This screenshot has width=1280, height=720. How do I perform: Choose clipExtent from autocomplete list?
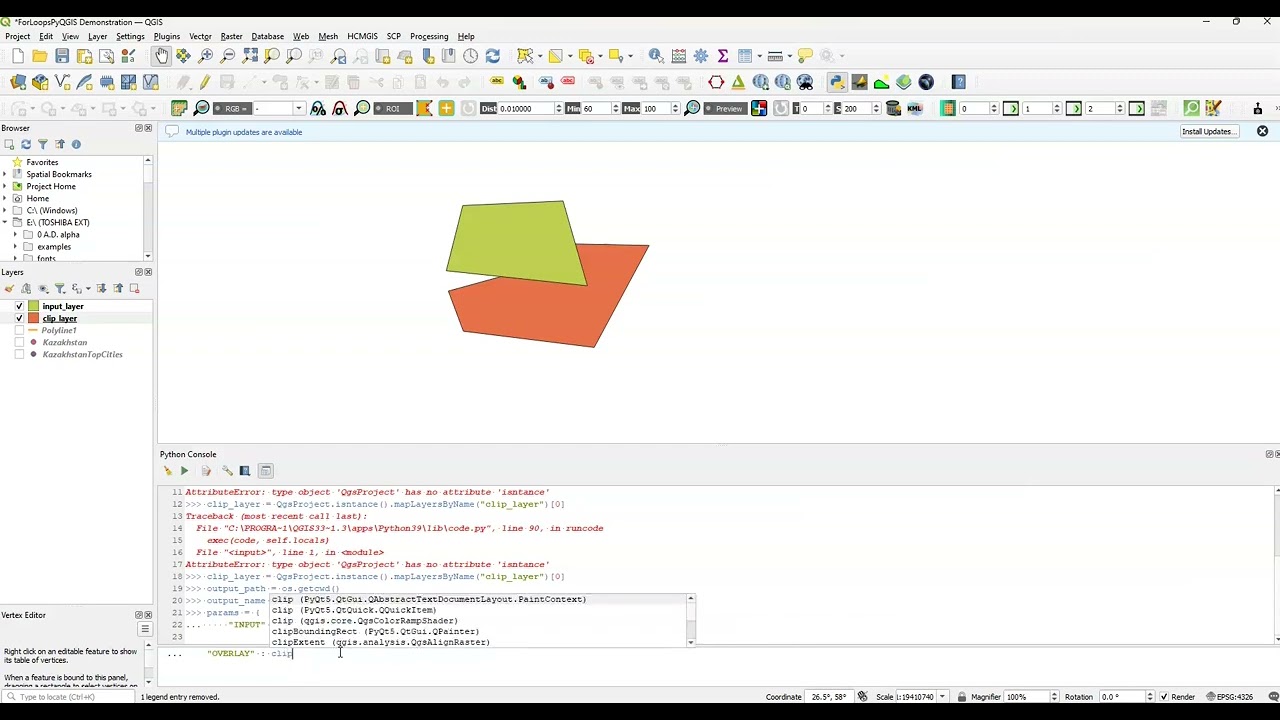(x=380, y=642)
